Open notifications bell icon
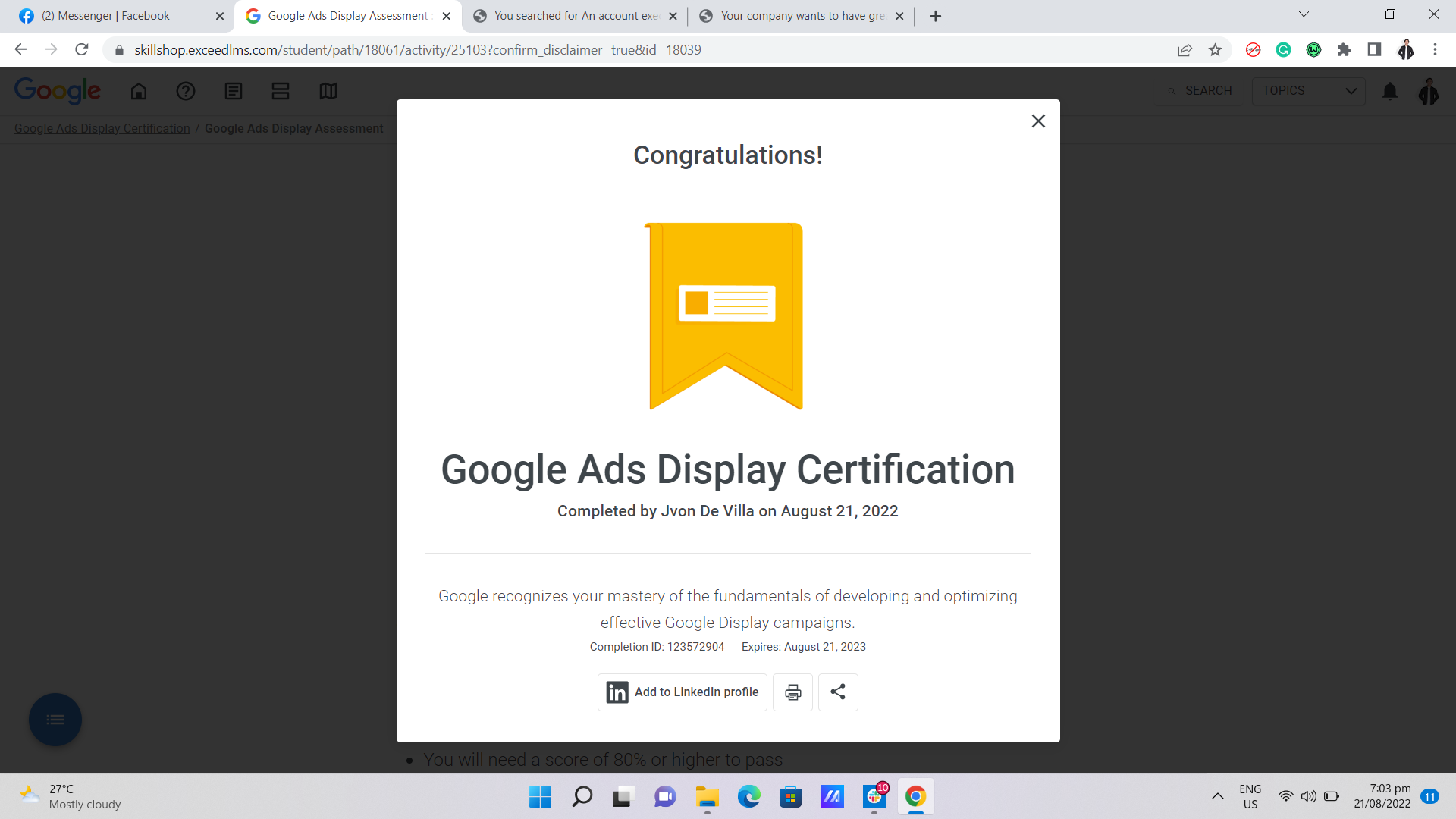Image resolution: width=1456 pixels, height=819 pixels. pos(1390,91)
